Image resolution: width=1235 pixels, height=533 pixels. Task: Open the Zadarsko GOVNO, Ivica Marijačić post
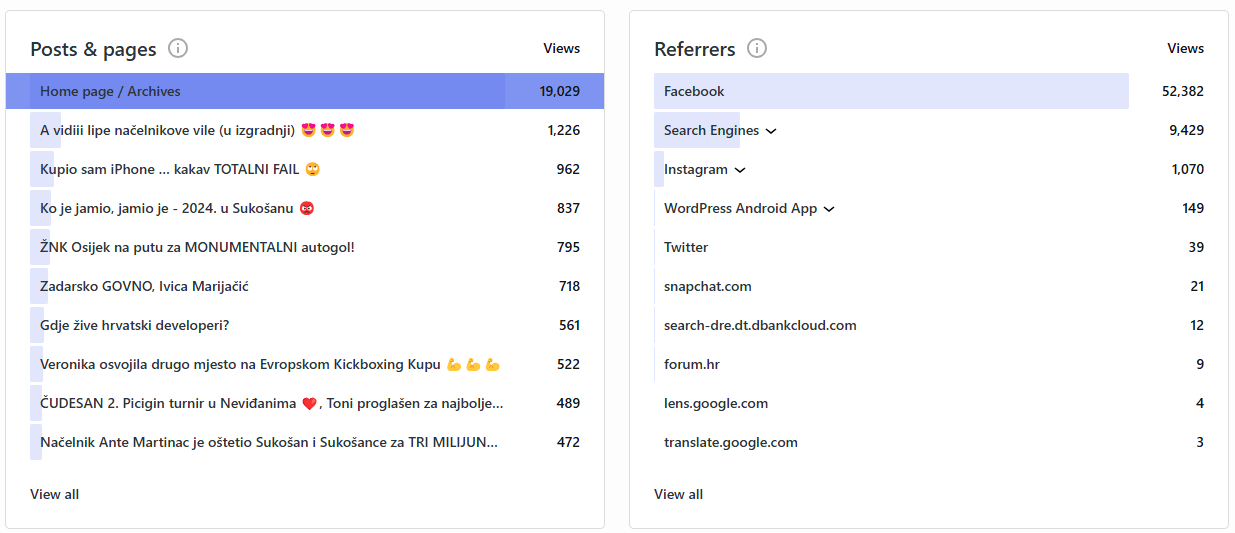(x=144, y=286)
